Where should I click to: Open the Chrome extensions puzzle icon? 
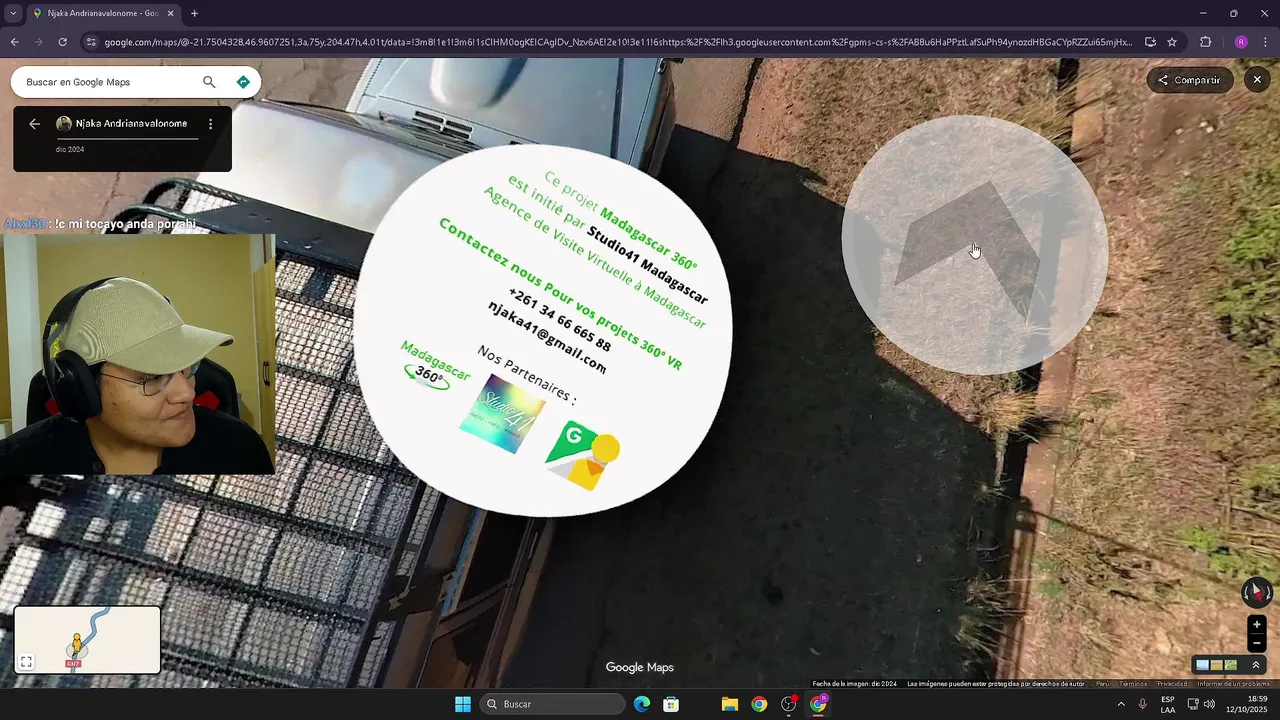coord(1205,42)
